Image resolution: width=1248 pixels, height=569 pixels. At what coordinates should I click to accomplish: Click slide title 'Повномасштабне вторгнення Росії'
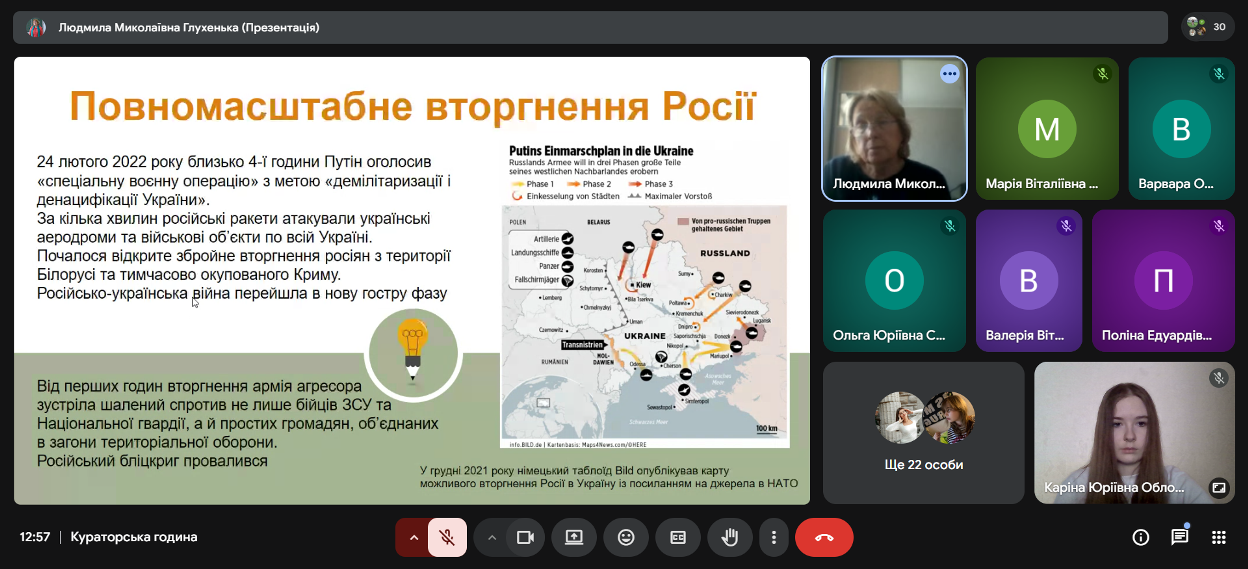(x=412, y=105)
